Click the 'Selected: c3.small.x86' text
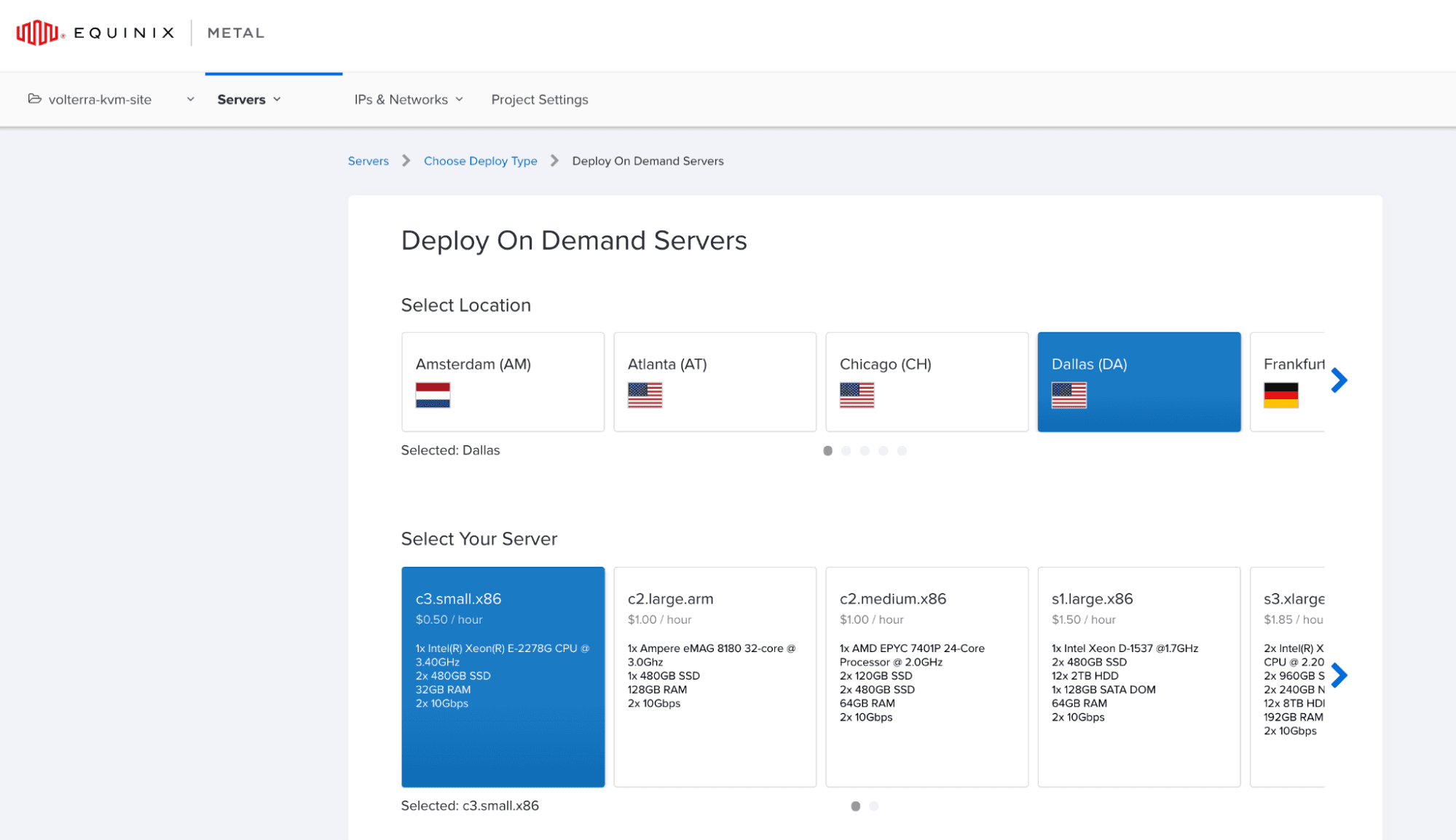This screenshot has width=1456, height=840. [x=470, y=806]
